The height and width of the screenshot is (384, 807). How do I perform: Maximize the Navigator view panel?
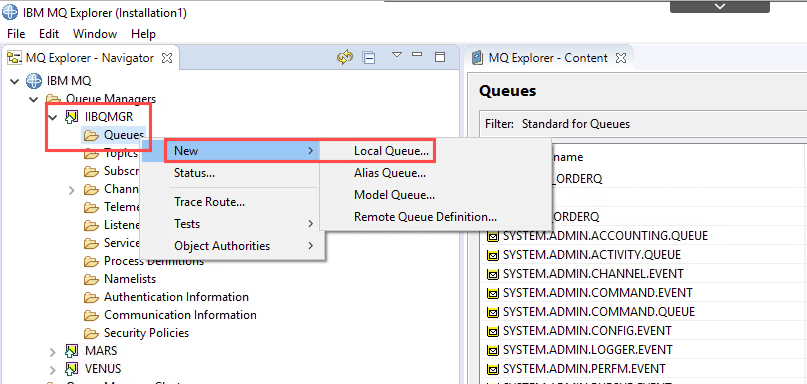point(440,57)
